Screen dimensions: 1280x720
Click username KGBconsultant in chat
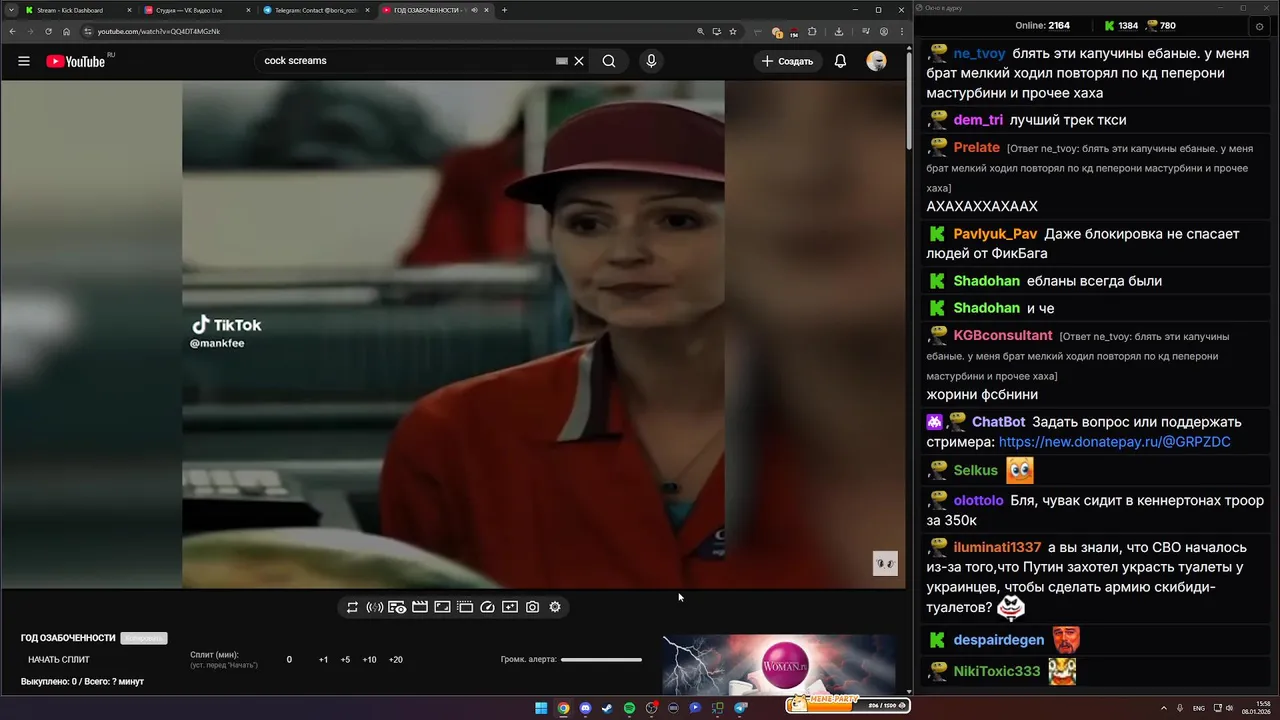click(x=1003, y=336)
